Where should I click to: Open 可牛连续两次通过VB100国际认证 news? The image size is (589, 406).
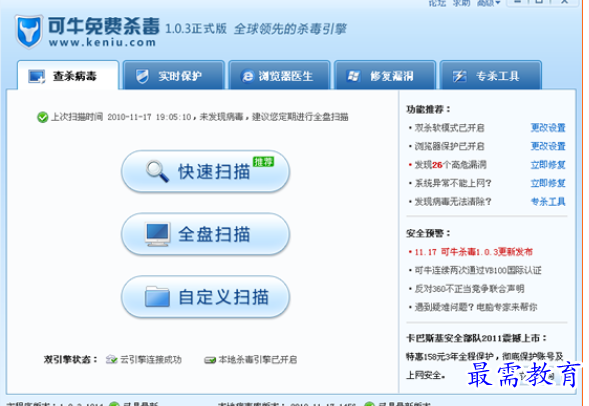478,270
